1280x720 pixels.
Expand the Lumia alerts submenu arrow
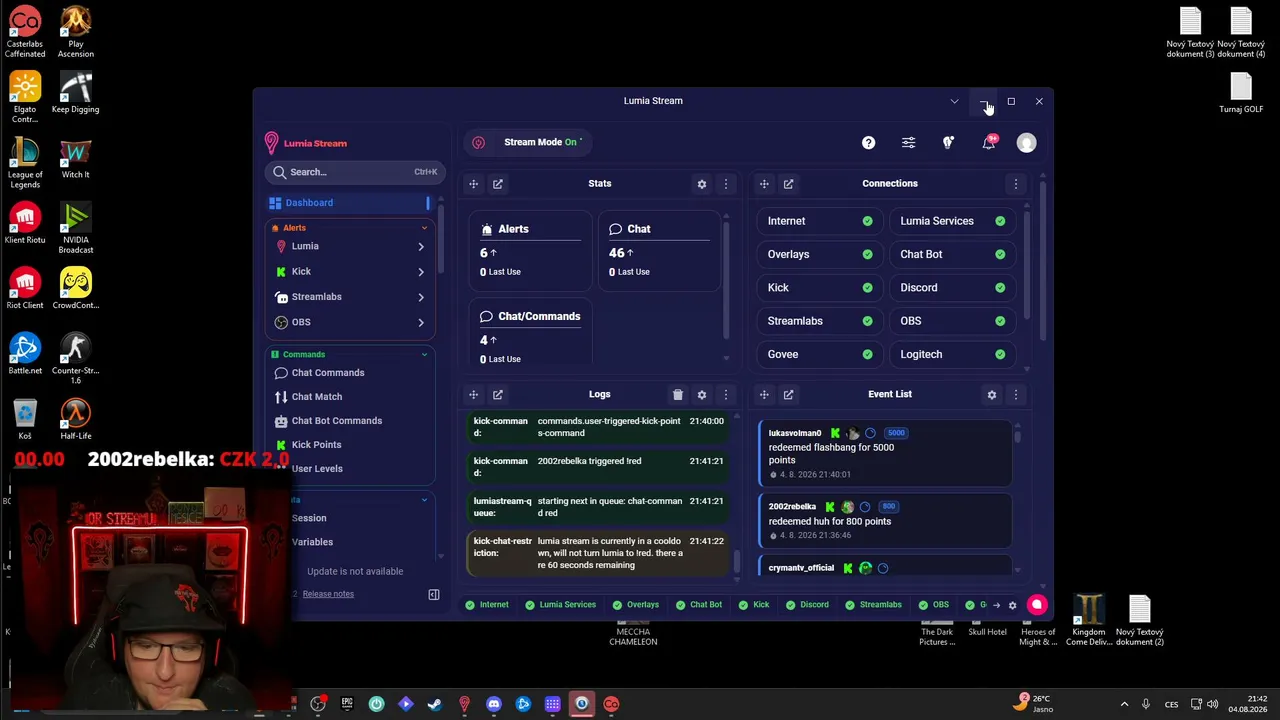pyautogui.click(x=421, y=247)
